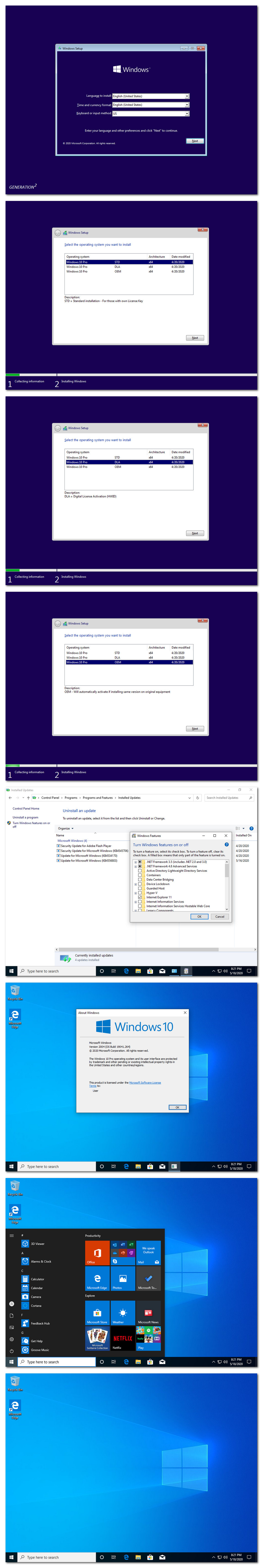Click Control Panel in the breadcrumb path
This screenshot has width=263, height=1568.
(x=50, y=797)
